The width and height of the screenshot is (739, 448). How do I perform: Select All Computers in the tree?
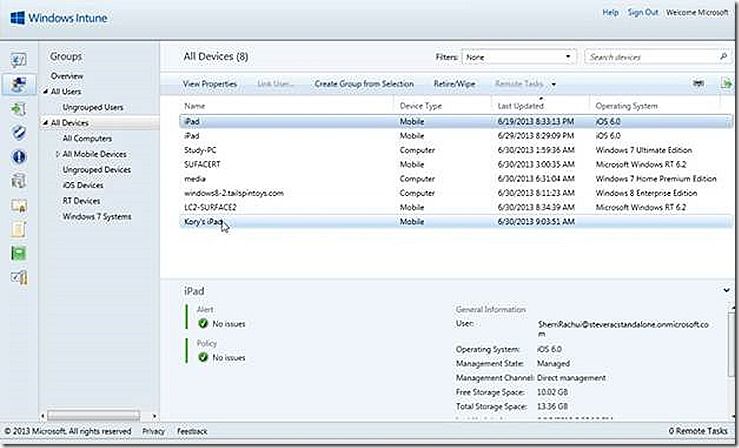coord(87,138)
